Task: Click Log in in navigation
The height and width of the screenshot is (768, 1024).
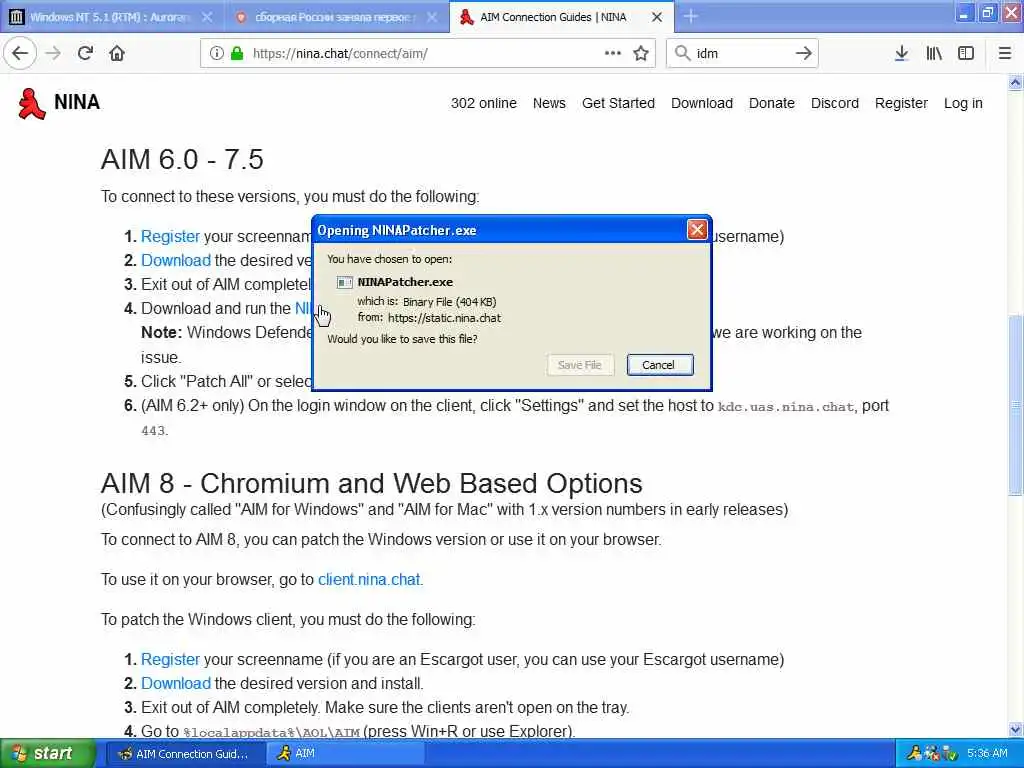Action: tap(963, 103)
